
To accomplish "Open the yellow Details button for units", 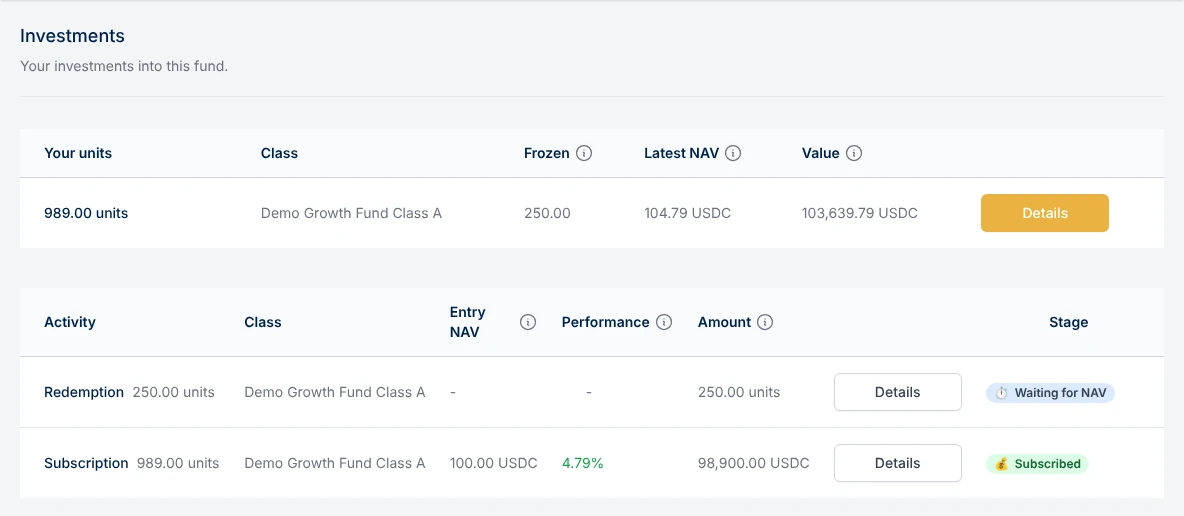I will 1045,213.
